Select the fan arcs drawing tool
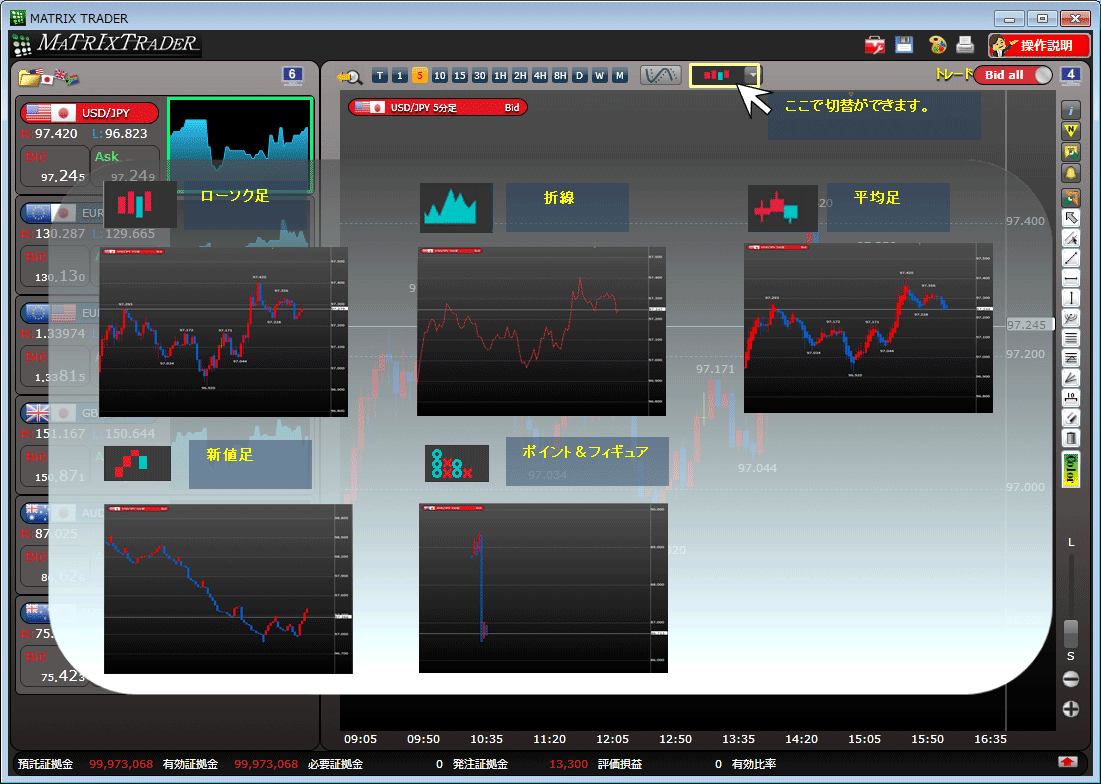Image resolution: width=1101 pixels, height=784 pixels. coord(1071,319)
